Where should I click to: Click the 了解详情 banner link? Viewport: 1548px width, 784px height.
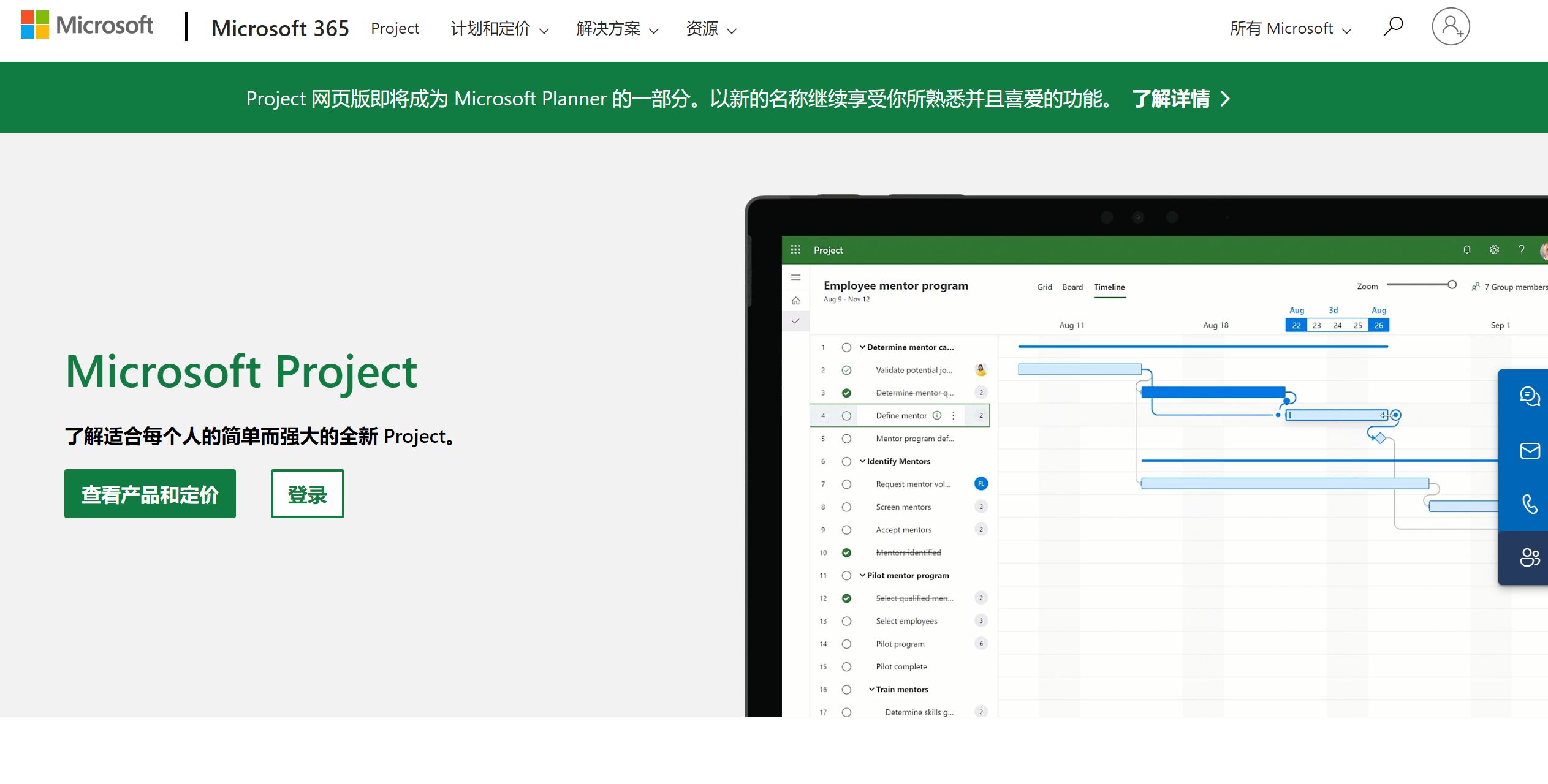[1180, 99]
